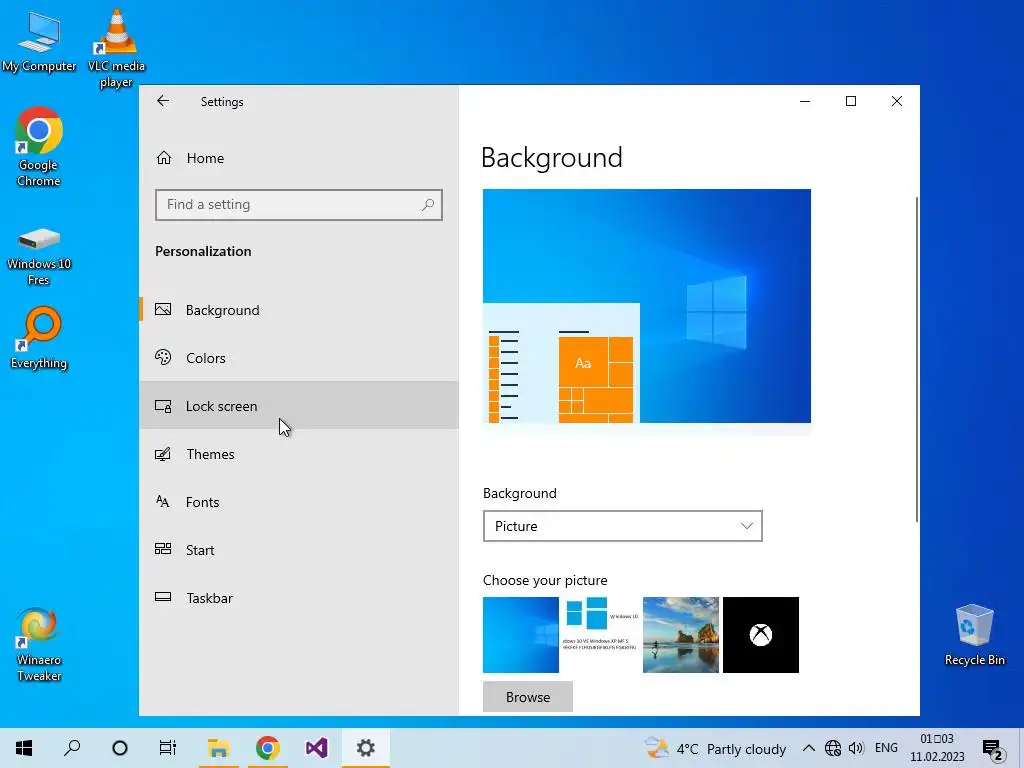The width and height of the screenshot is (1024, 768).
Task: Select the Windows 10 Fres drive icon
Action: 39,256
